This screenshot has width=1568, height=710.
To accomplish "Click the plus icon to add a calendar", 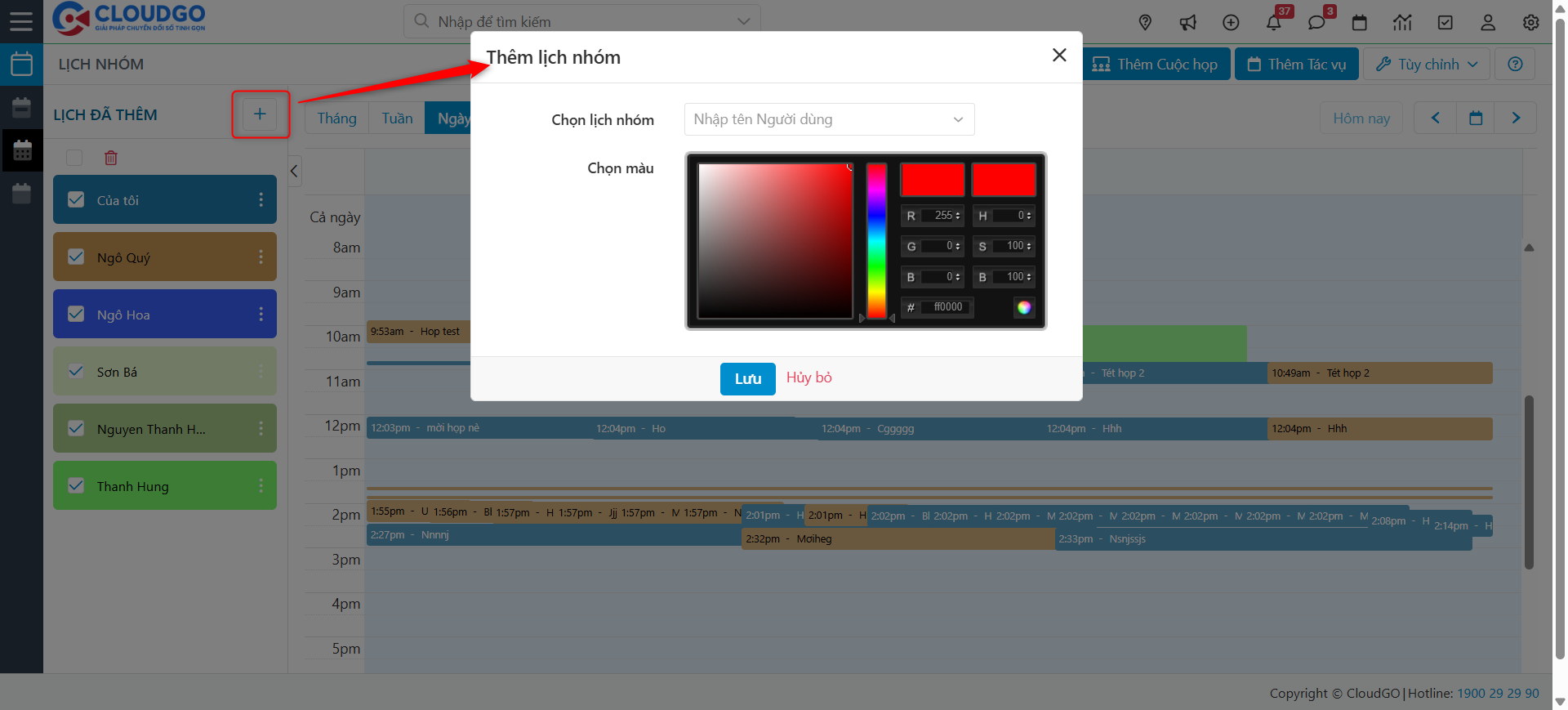I will (x=260, y=114).
